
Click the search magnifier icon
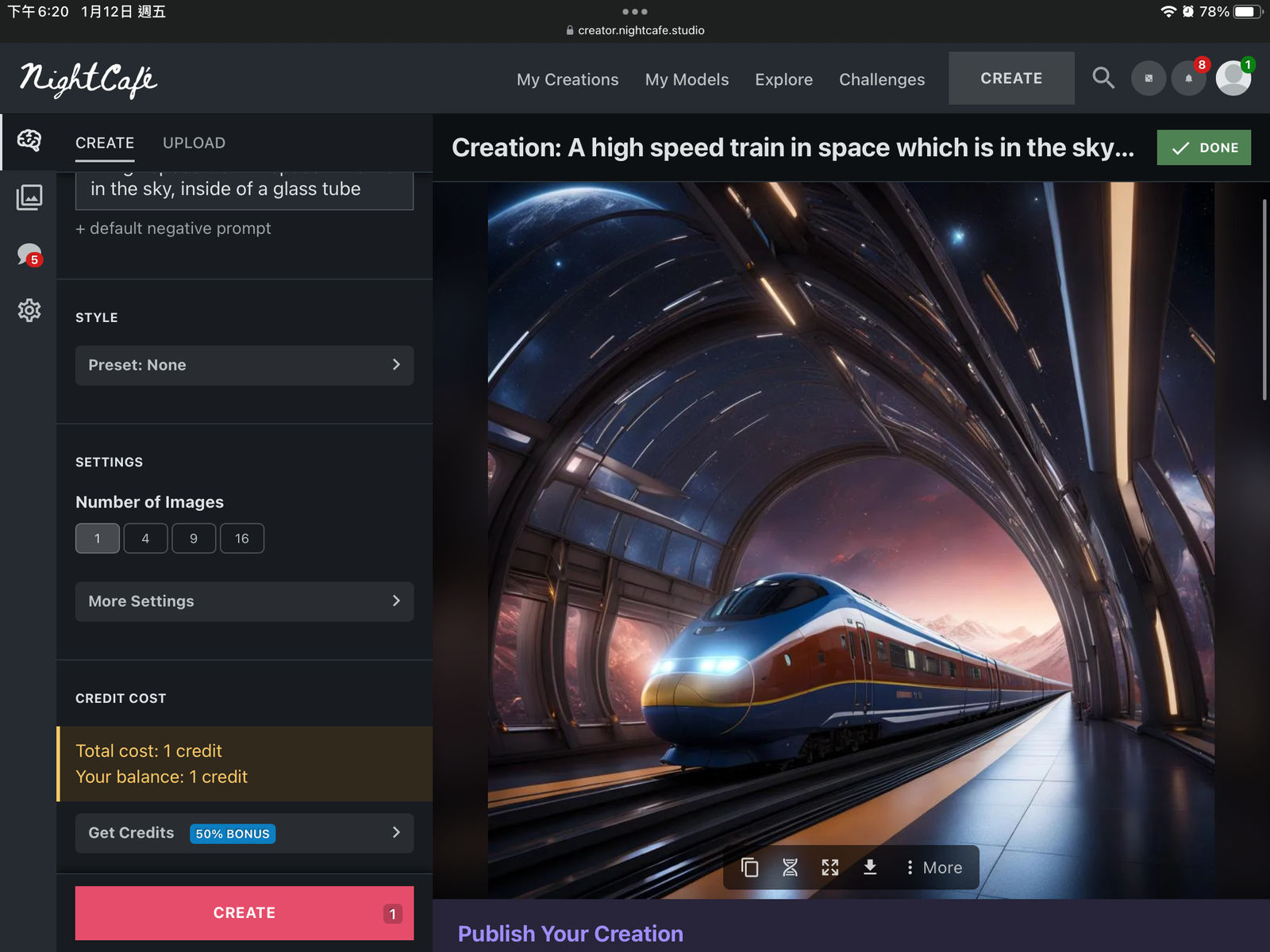coord(1103,78)
